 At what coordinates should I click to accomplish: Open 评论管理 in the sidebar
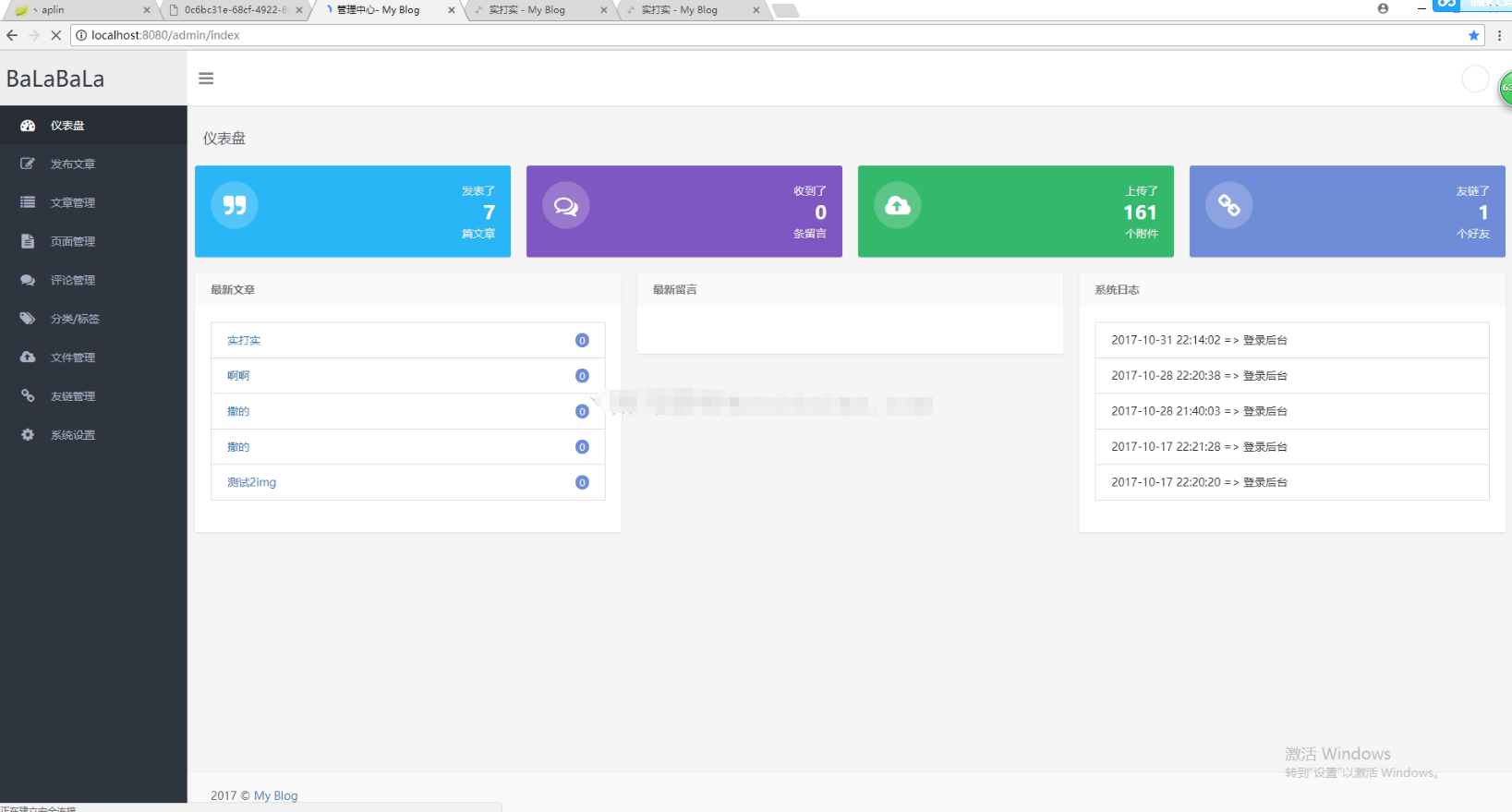[93, 280]
